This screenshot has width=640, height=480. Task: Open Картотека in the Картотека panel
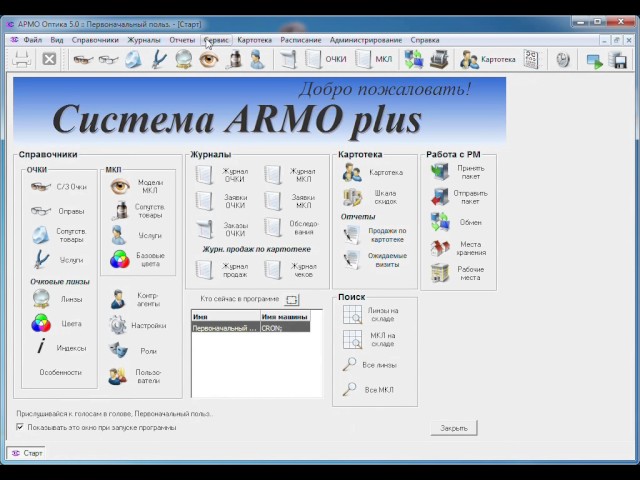pyautogui.click(x=372, y=172)
